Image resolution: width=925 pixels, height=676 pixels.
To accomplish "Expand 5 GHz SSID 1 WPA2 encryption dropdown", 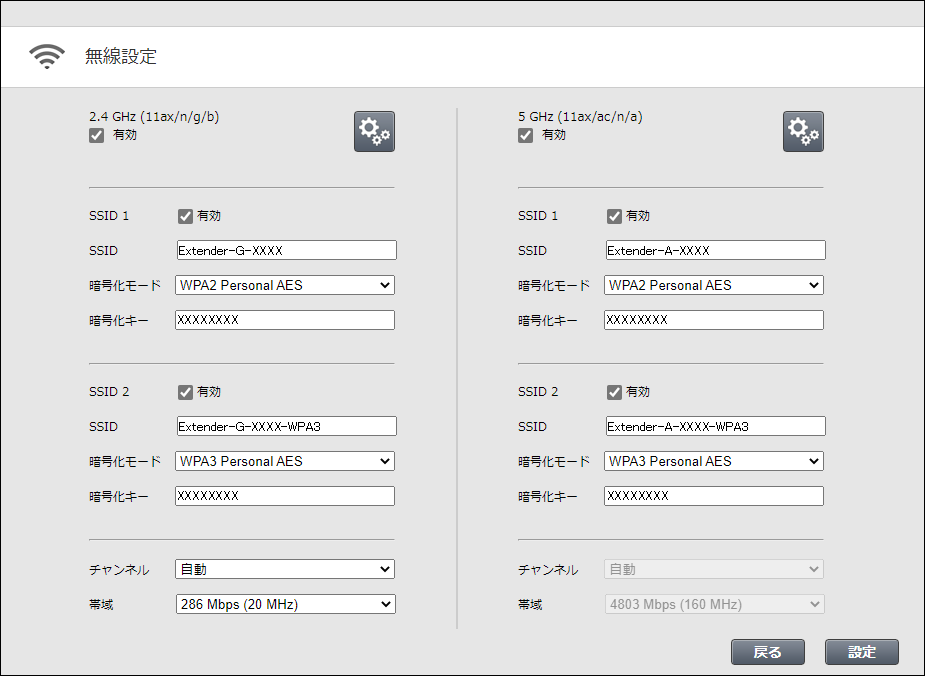I will coord(714,285).
